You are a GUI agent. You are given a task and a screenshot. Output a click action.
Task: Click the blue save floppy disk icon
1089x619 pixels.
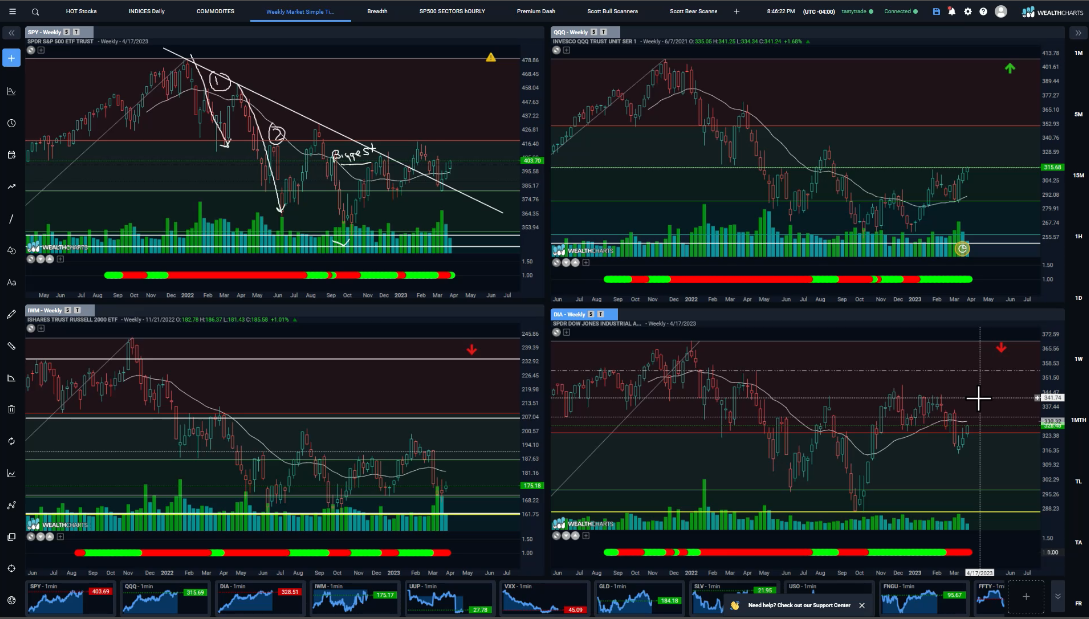point(936,11)
